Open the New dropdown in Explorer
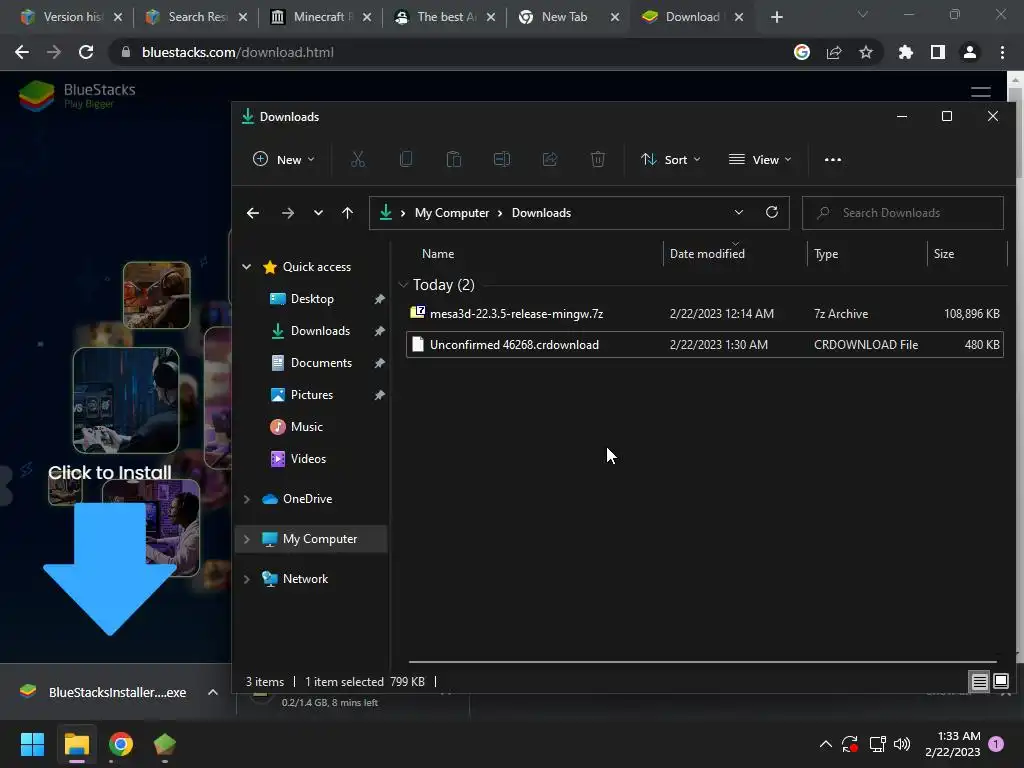This screenshot has height=768, width=1024. point(284,159)
